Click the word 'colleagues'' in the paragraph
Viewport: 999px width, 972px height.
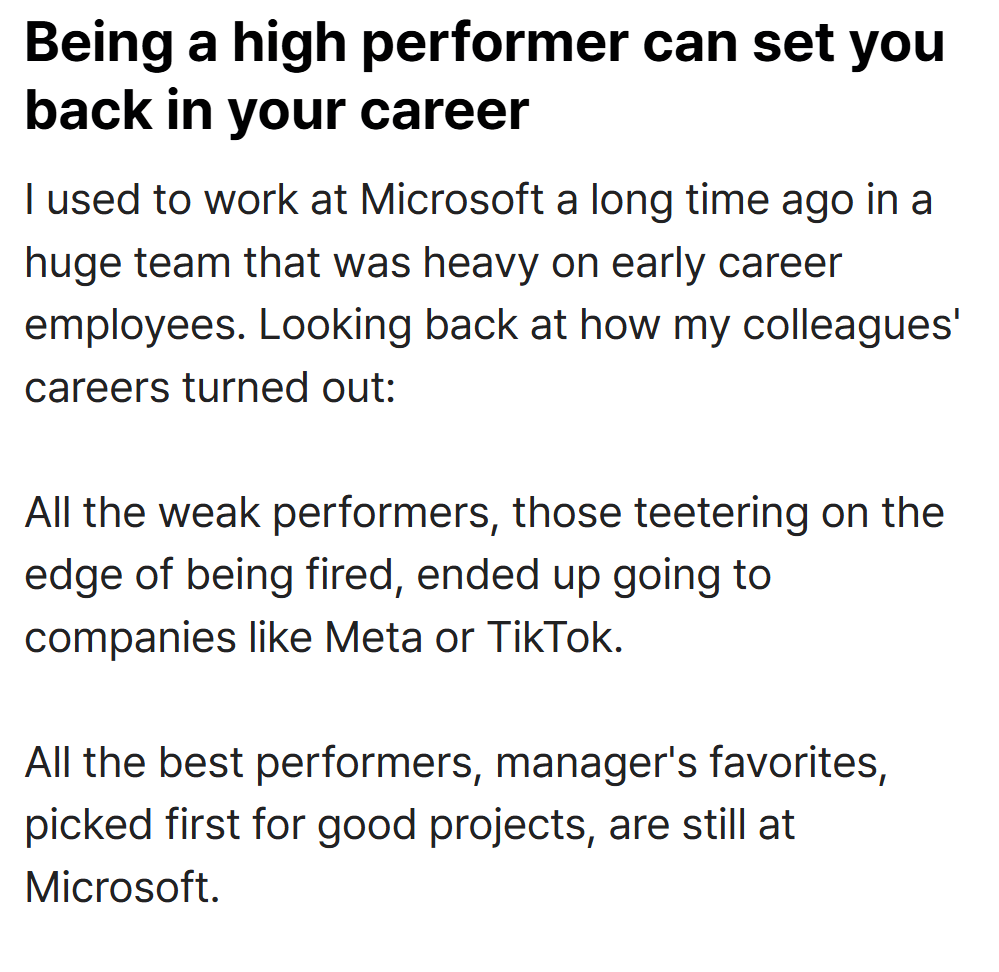[x=851, y=327]
